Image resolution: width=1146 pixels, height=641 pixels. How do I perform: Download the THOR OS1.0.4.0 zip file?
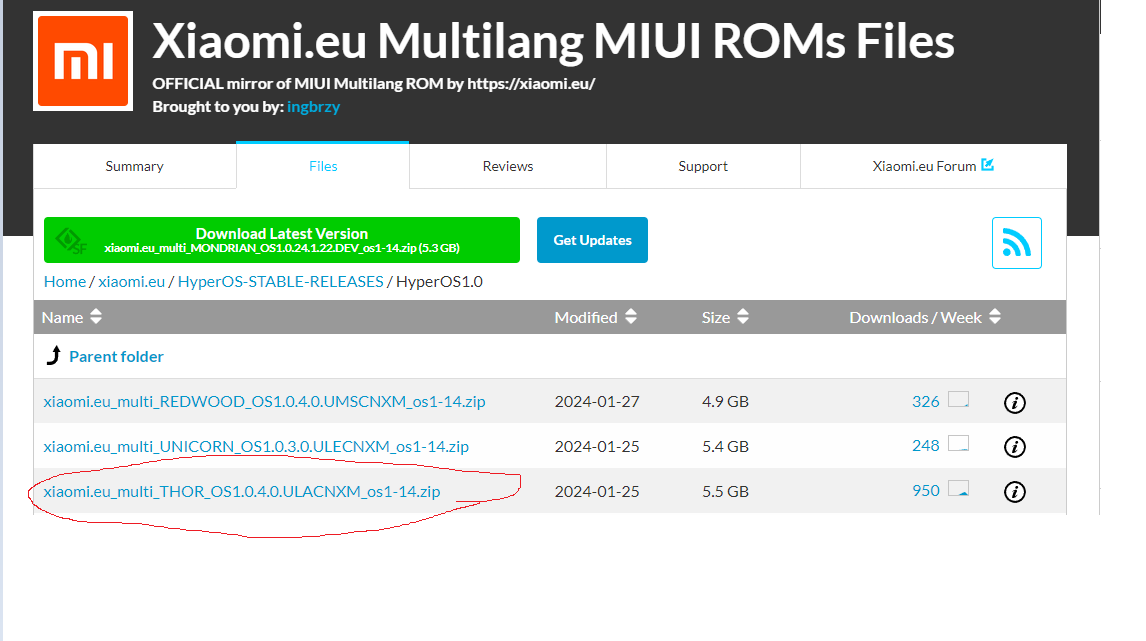pos(242,491)
